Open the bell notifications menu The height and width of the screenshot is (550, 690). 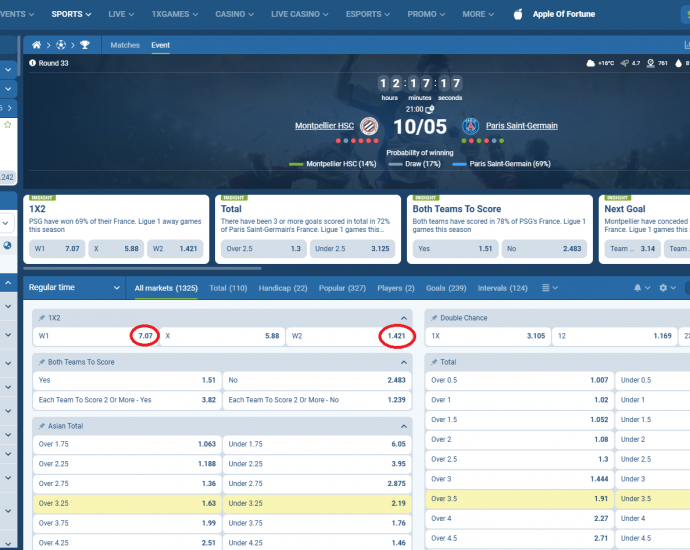click(642, 288)
